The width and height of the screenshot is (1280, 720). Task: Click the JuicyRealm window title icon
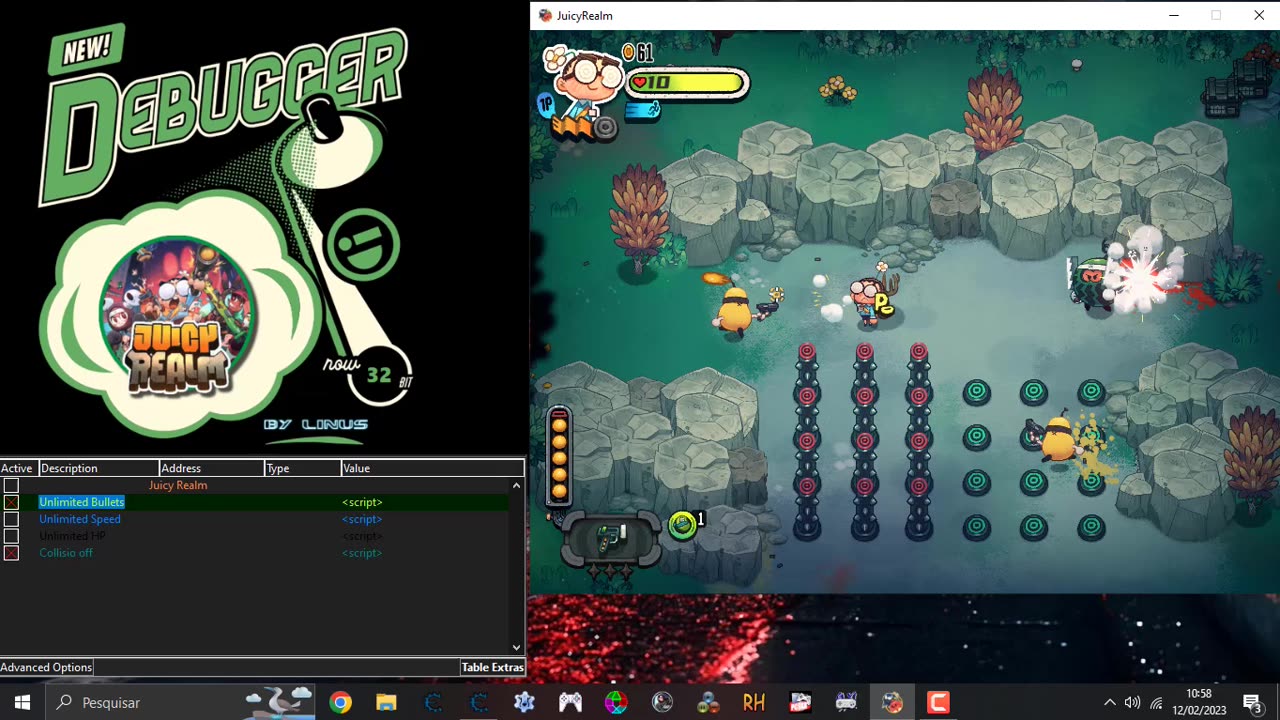point(545,15)
